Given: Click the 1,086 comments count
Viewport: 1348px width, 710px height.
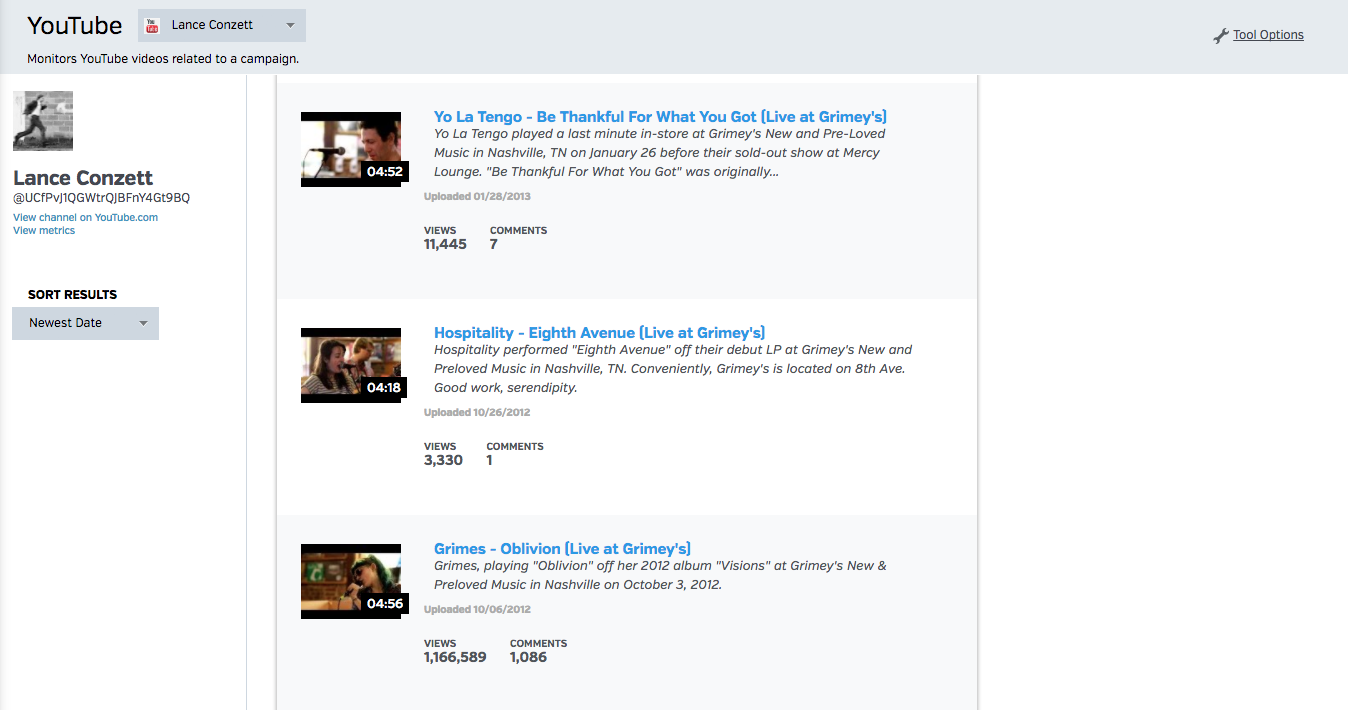Looking at the screenshot, I should click(x=528, y=658).
